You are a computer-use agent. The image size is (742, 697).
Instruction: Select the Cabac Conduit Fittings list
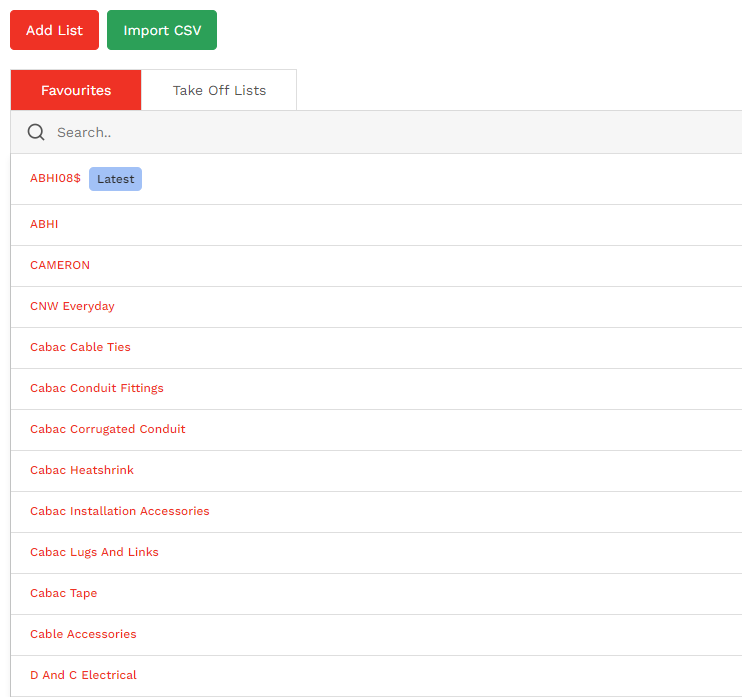coord(97,388)
